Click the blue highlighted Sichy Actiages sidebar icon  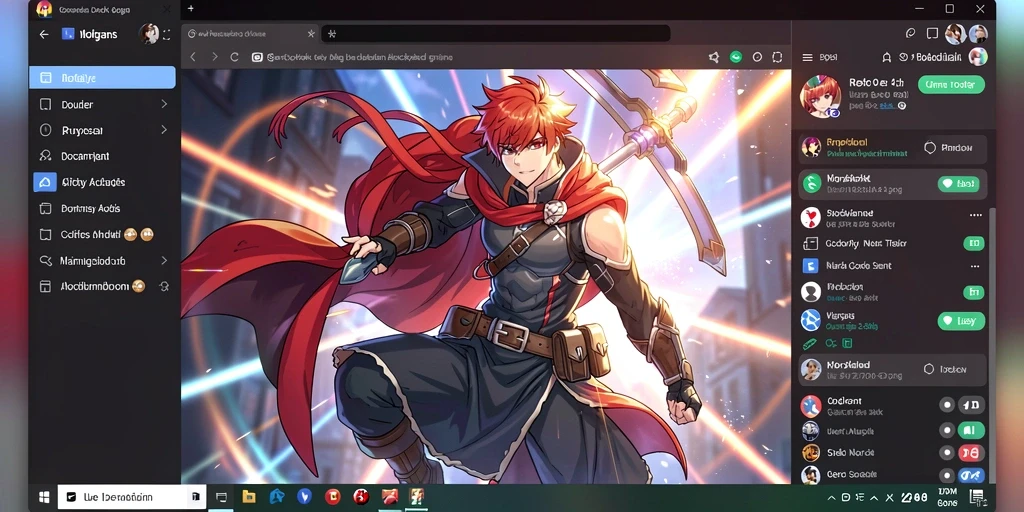(x=44, y=182)
